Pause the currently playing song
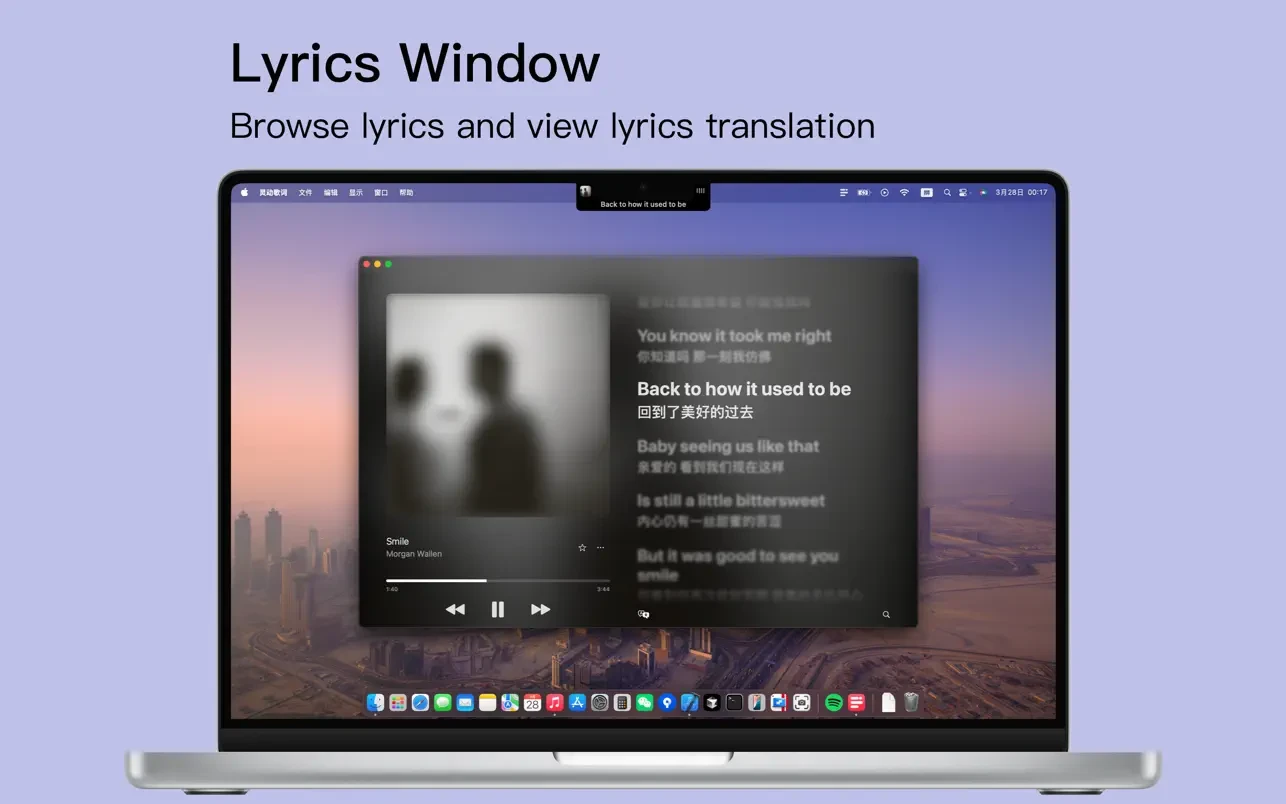Image resolution: width=1286 pixels, height=804 pixels. pos(497,609)
